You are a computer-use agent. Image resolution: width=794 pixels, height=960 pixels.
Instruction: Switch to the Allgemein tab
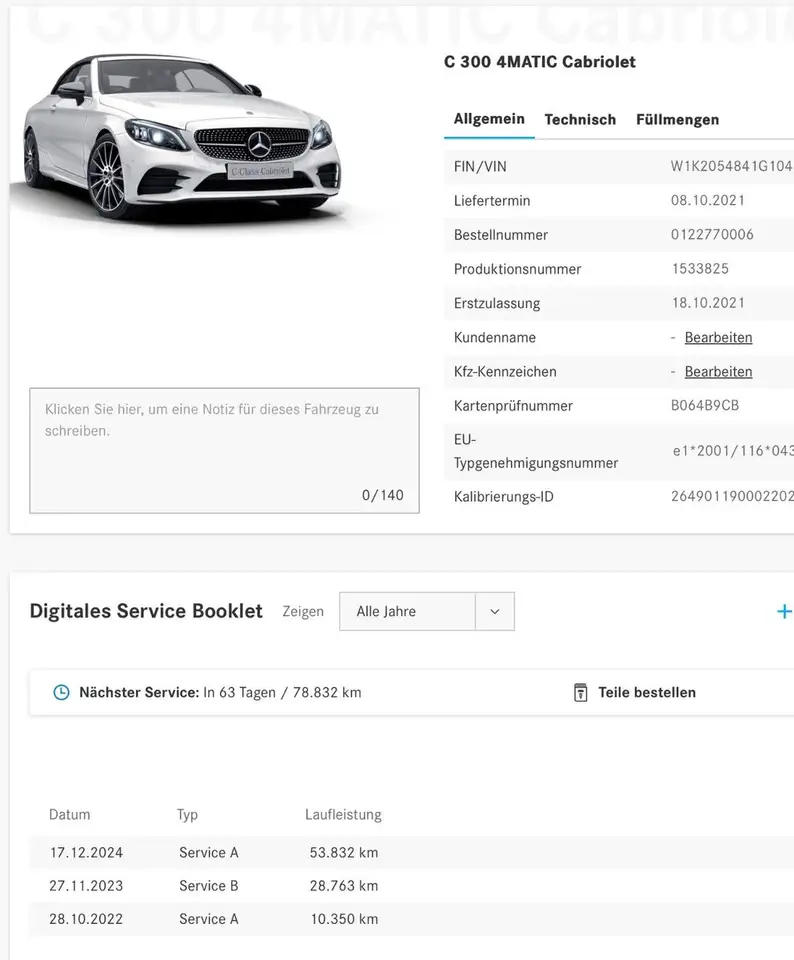click(x=489, y=119)
